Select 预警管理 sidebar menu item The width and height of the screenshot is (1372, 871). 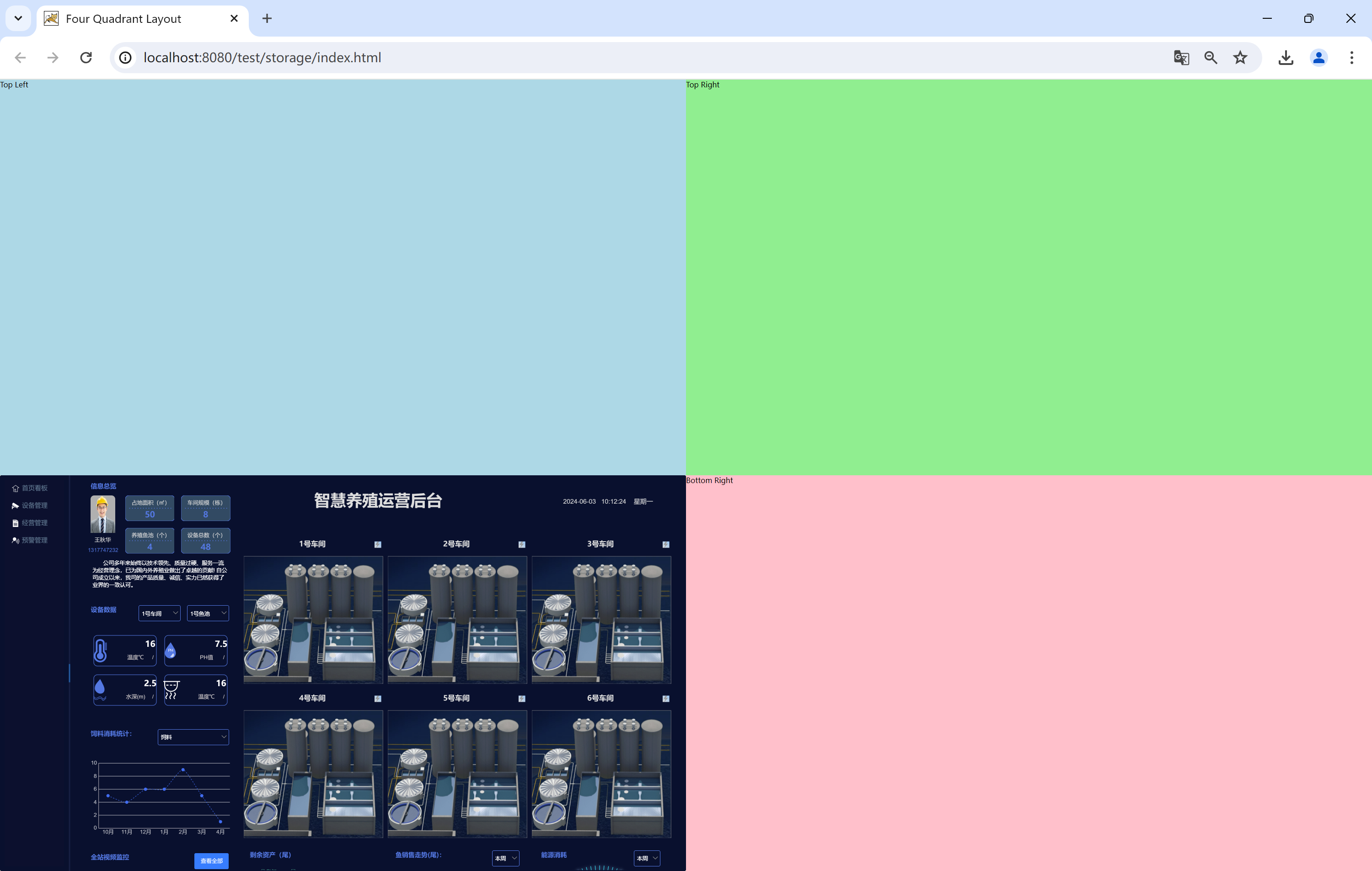click(34, 540)
